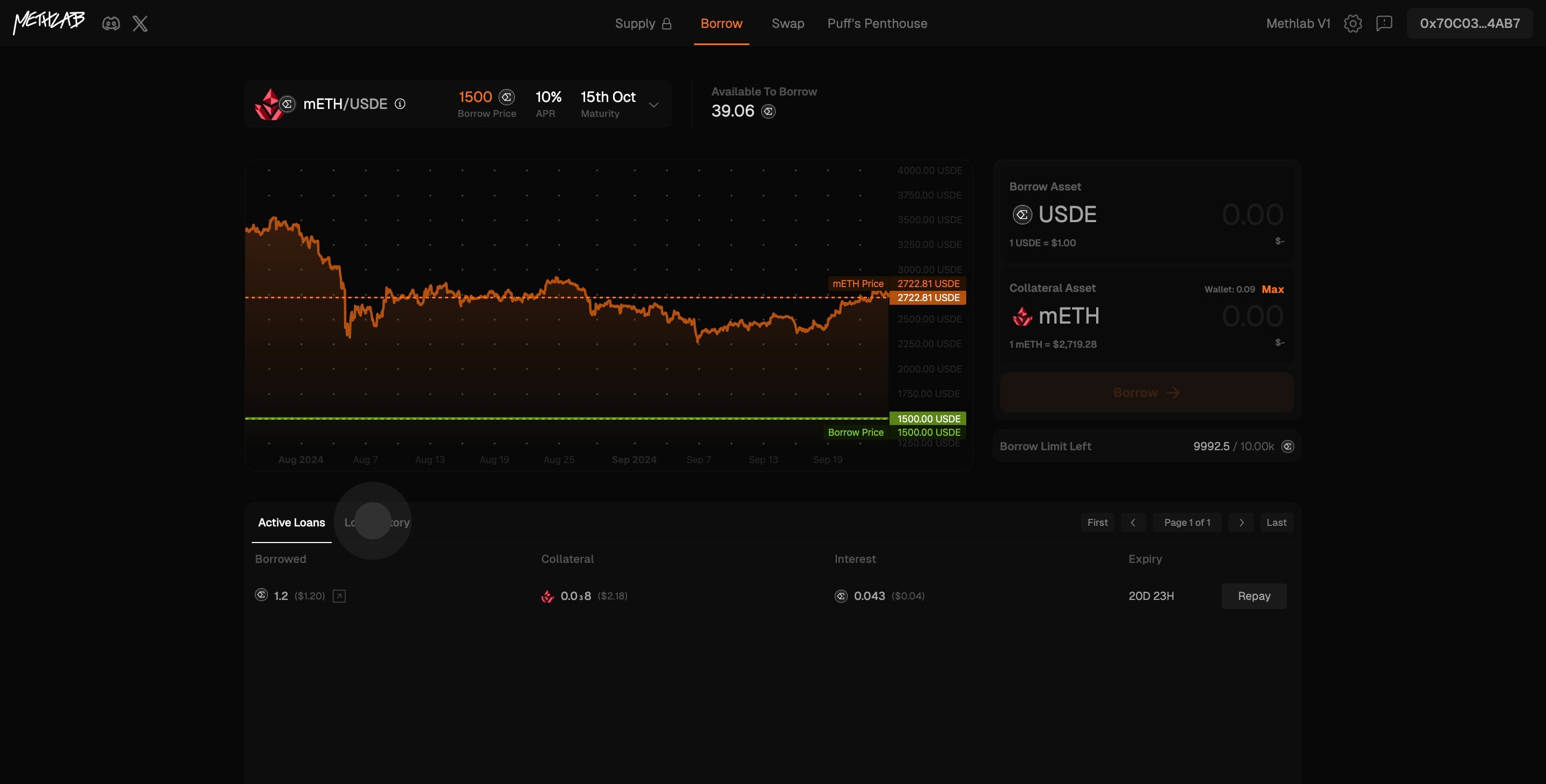Screen dimensions: 1546x784
Task: Click the info icon beside mETH/USDE
Action: click(400, 104)
